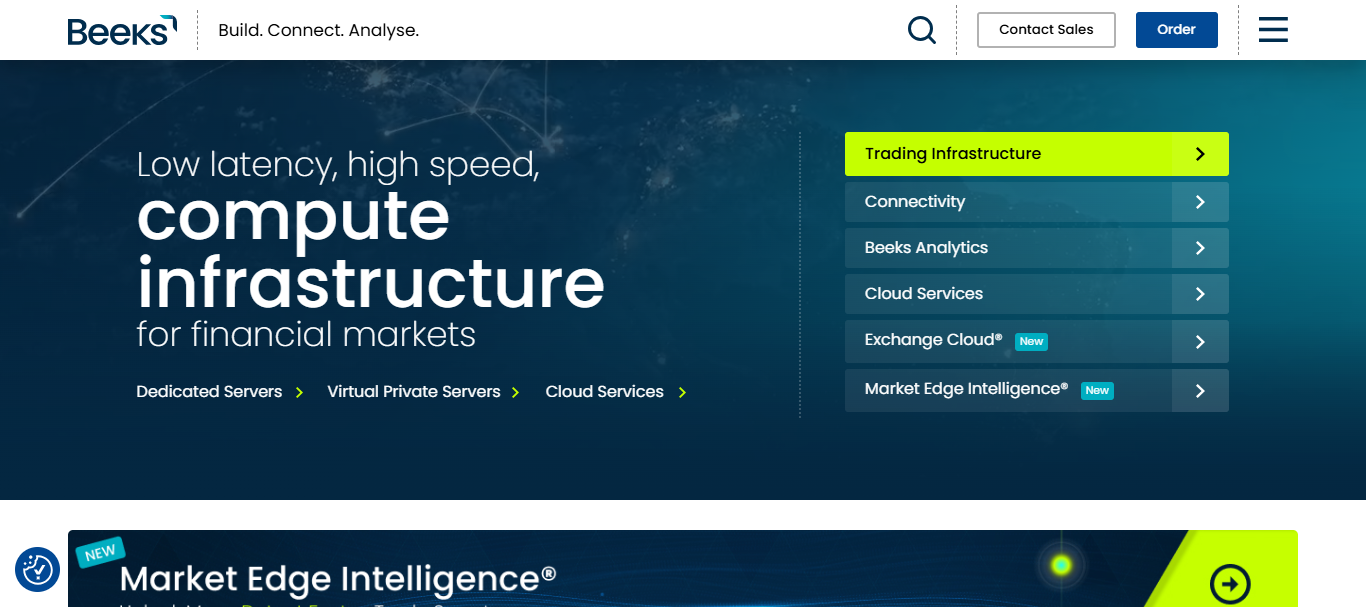Select Exchange Cloud menu item
The height and width of the screenshot is (607, 1366).
click(x=1036, y=341)
